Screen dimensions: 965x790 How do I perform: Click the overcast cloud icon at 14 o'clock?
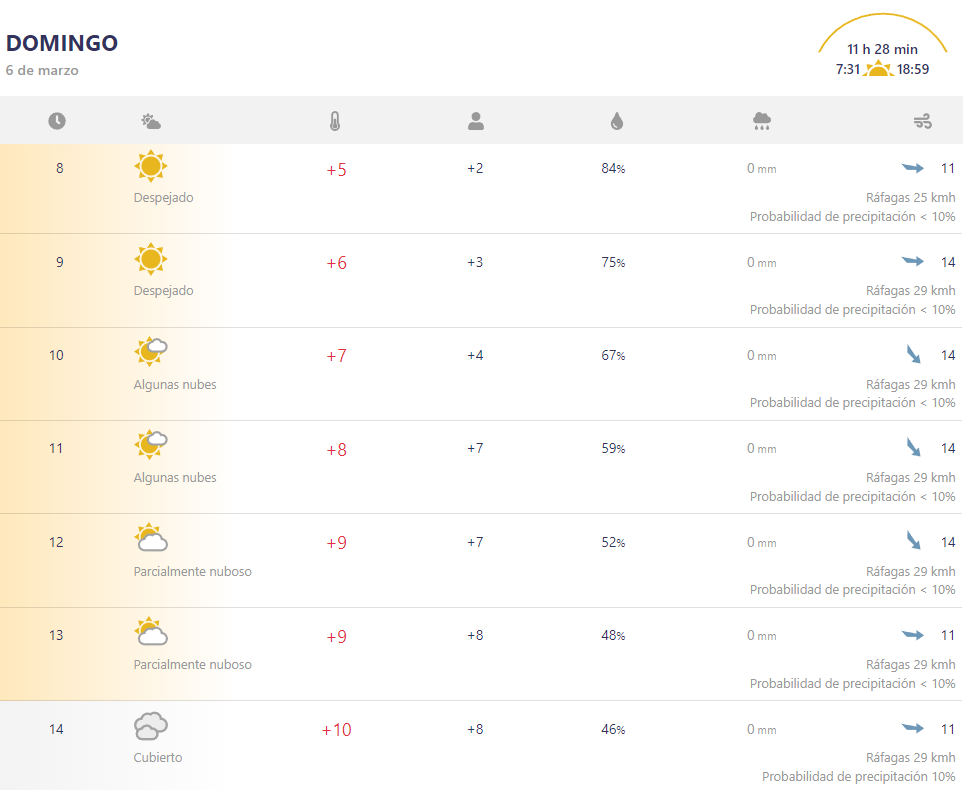pyautogui.click(x=151, y=726)
